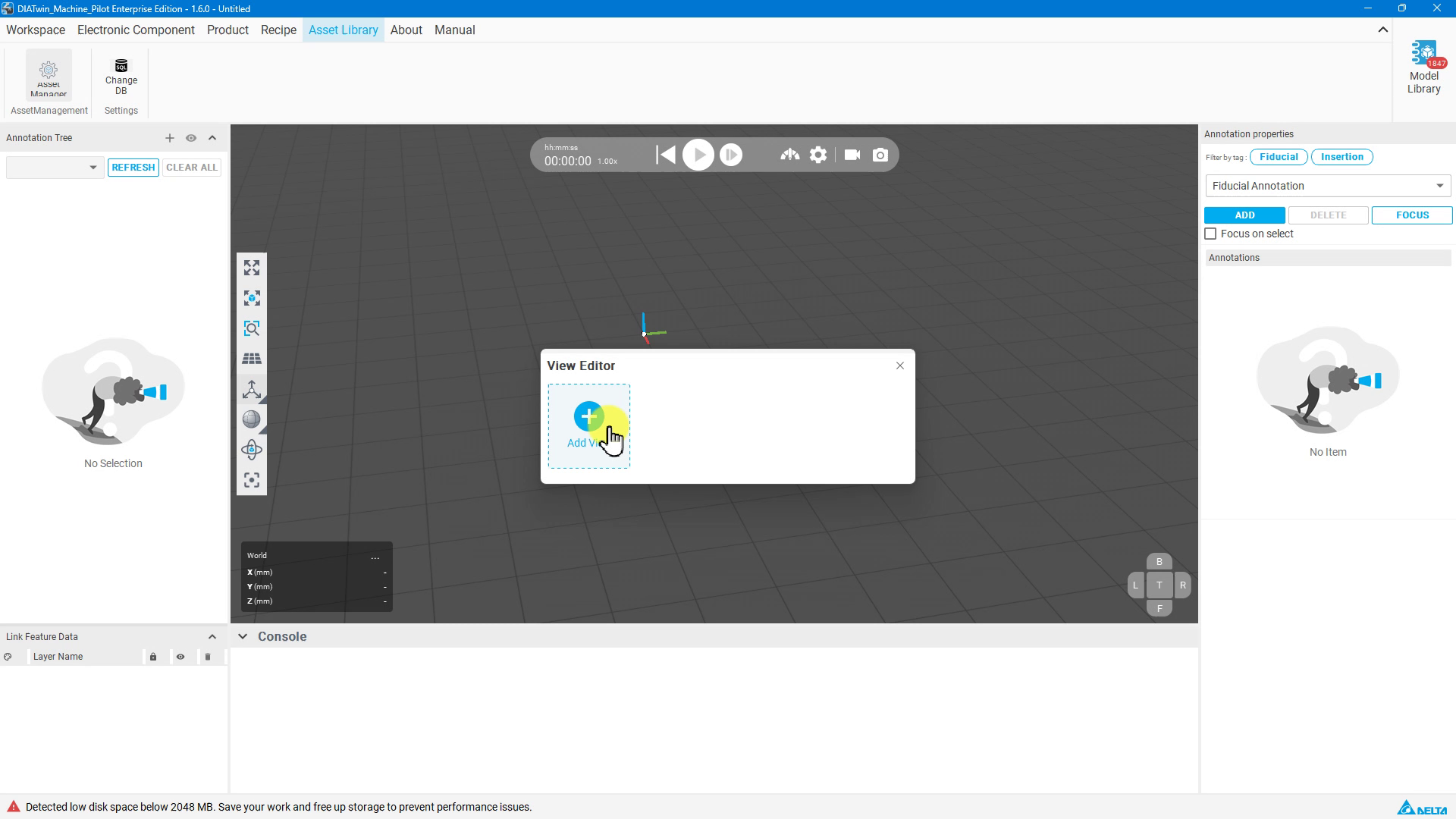Click the video record camera icon
The height and width of the screenshot is (819, 1456).
852,155
